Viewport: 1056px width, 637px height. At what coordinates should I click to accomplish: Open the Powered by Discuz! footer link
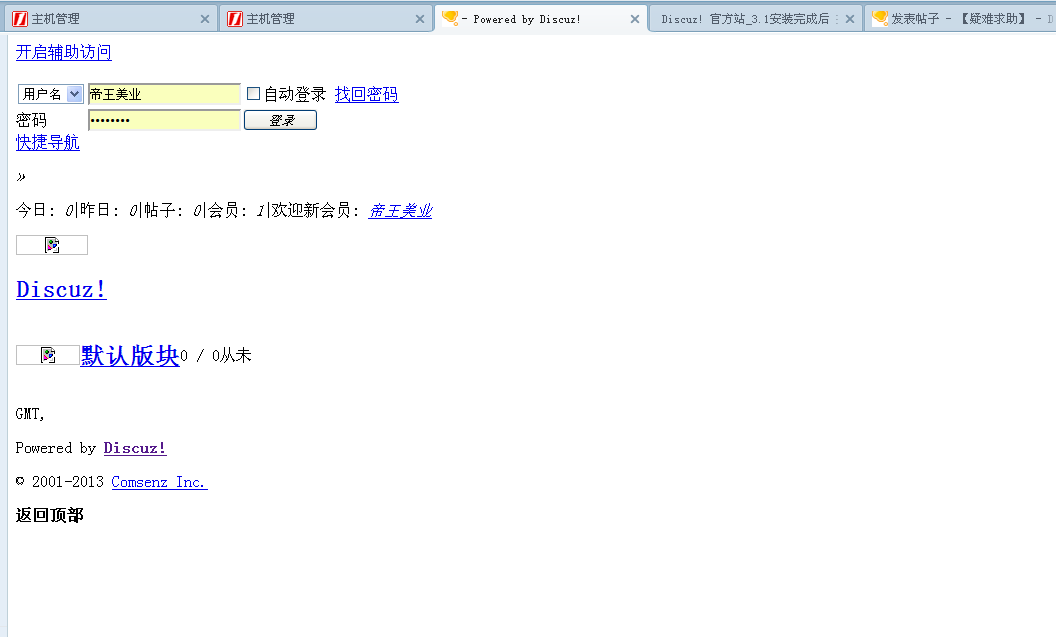135,448
